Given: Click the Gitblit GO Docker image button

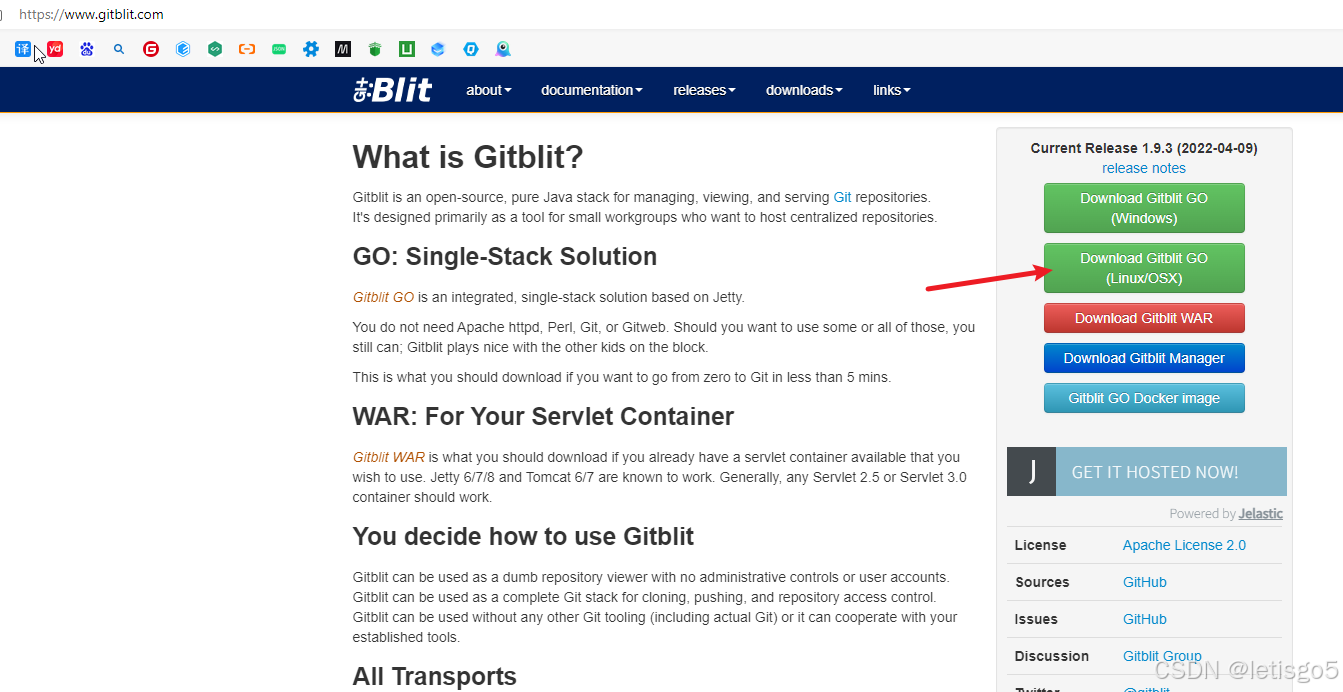Looking at the screenshot, I should tap(1144, 398).
